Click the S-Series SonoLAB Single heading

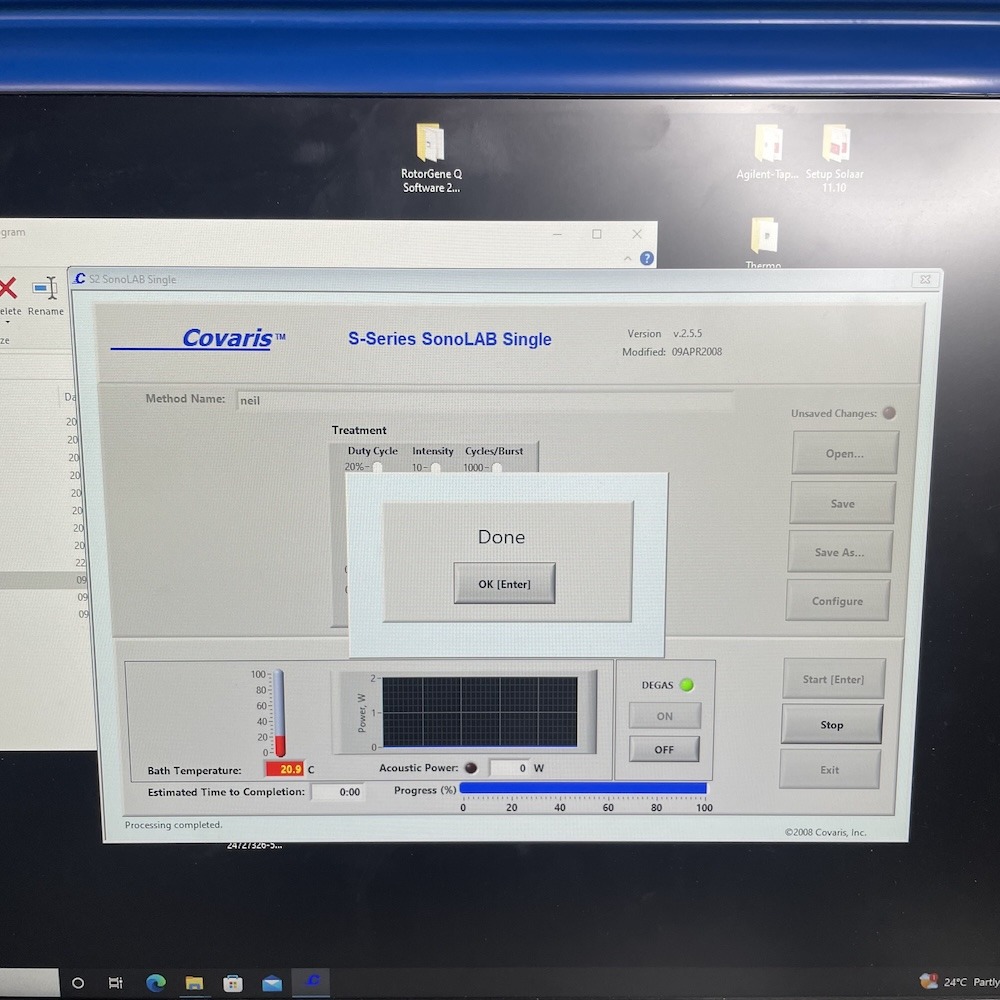[450, 339]
